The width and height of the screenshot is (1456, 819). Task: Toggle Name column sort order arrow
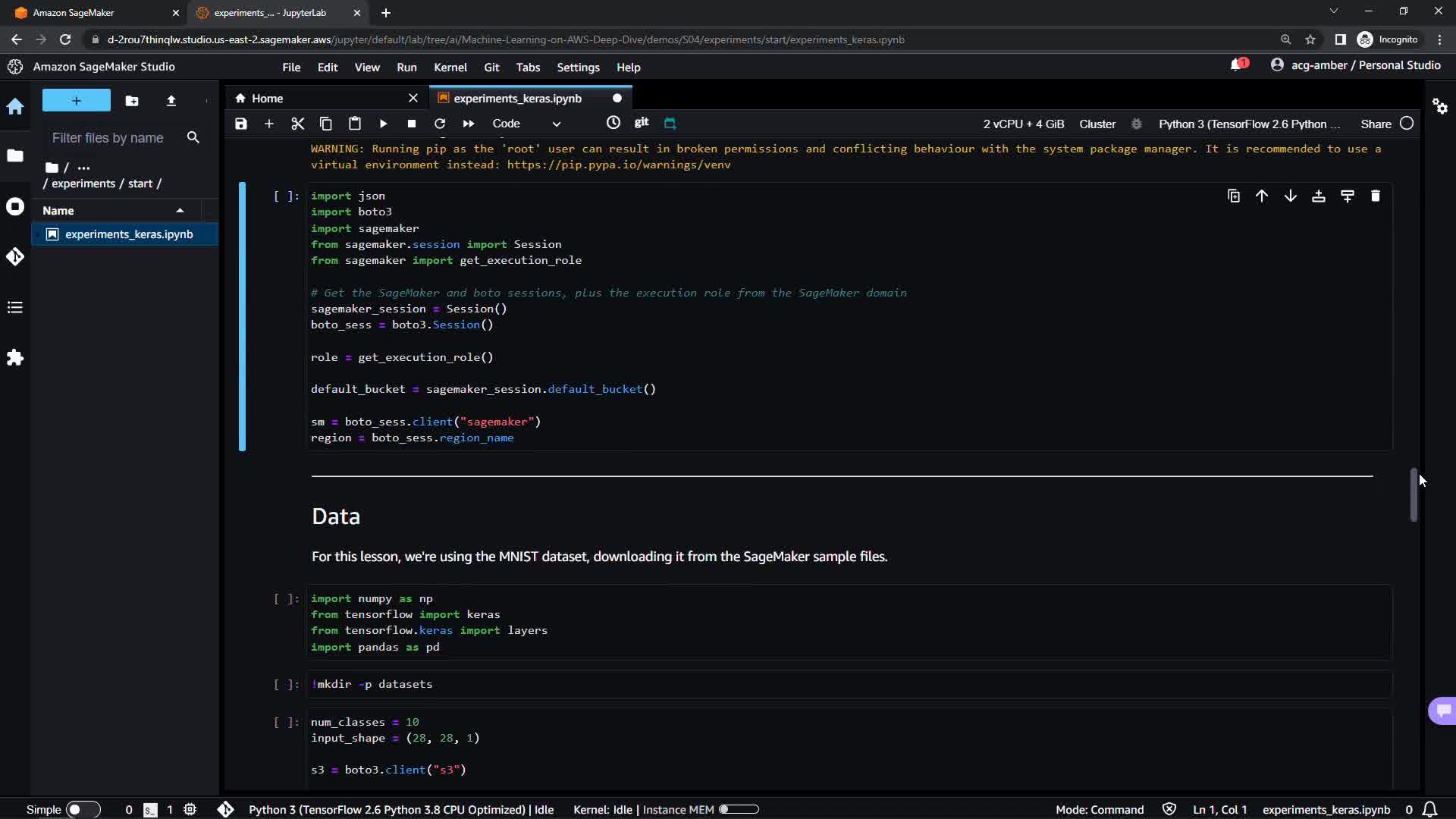tap(180, 211)
